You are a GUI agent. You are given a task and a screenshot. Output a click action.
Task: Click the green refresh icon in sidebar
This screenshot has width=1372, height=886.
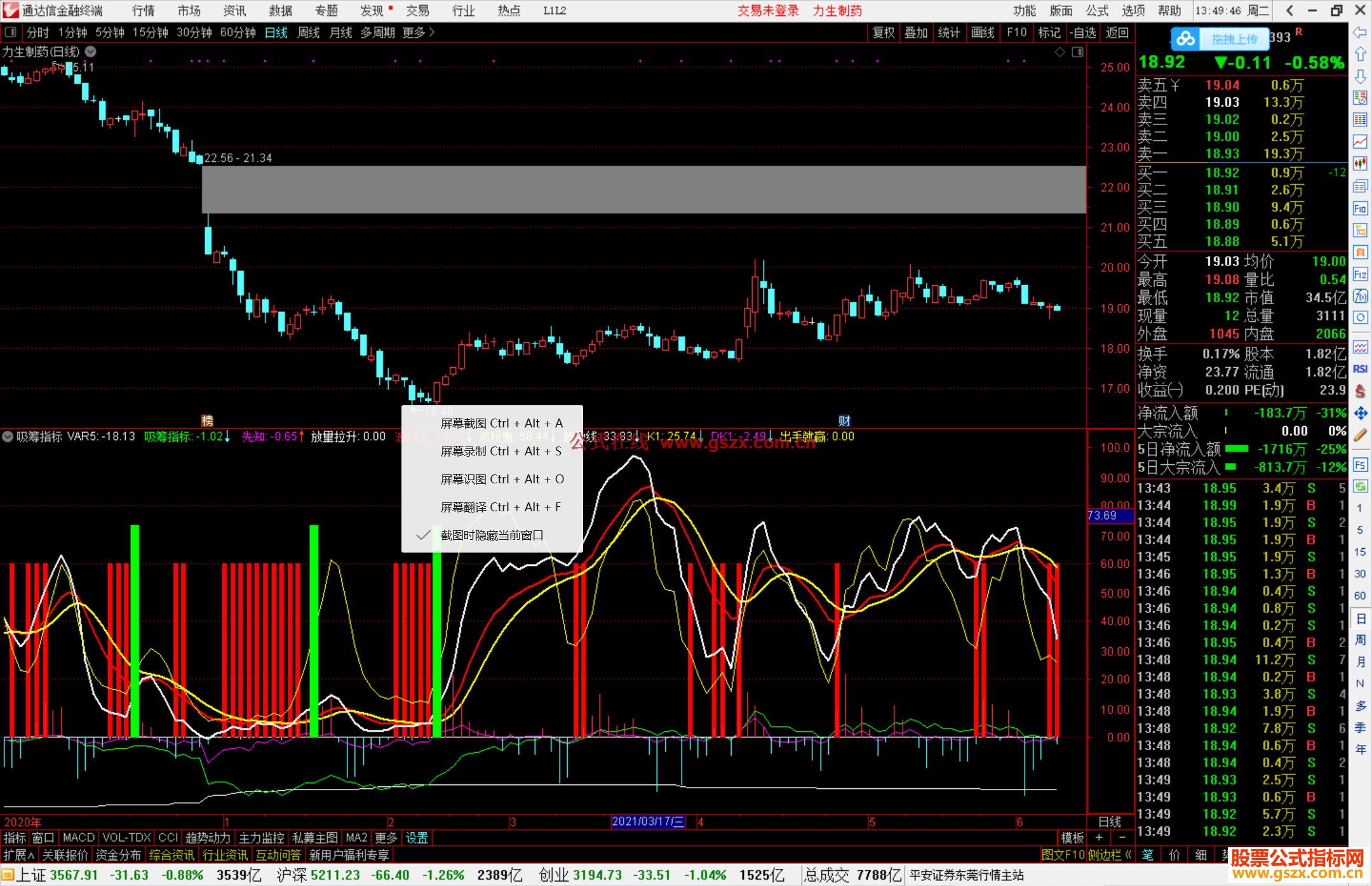[x=1360, y=487]
